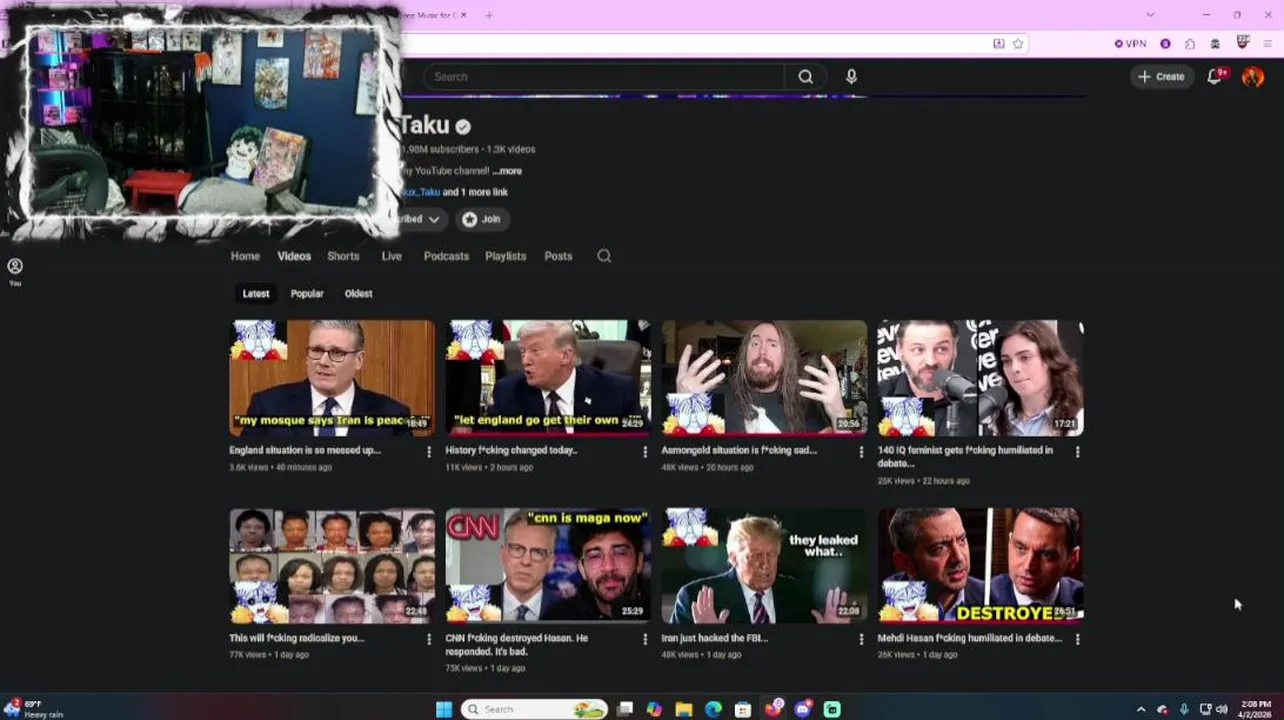
Task: Activate voice search microphone icon
Action: pos(851,77)
